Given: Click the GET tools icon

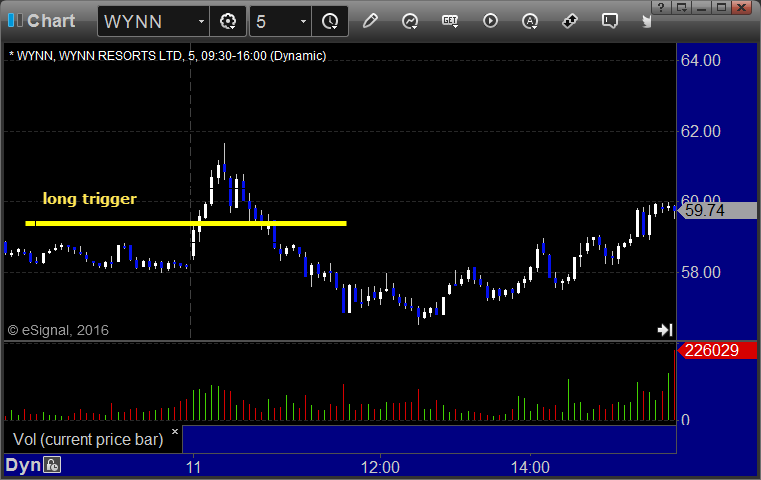Looking at the screenshot, I should [x=450, y=21].
